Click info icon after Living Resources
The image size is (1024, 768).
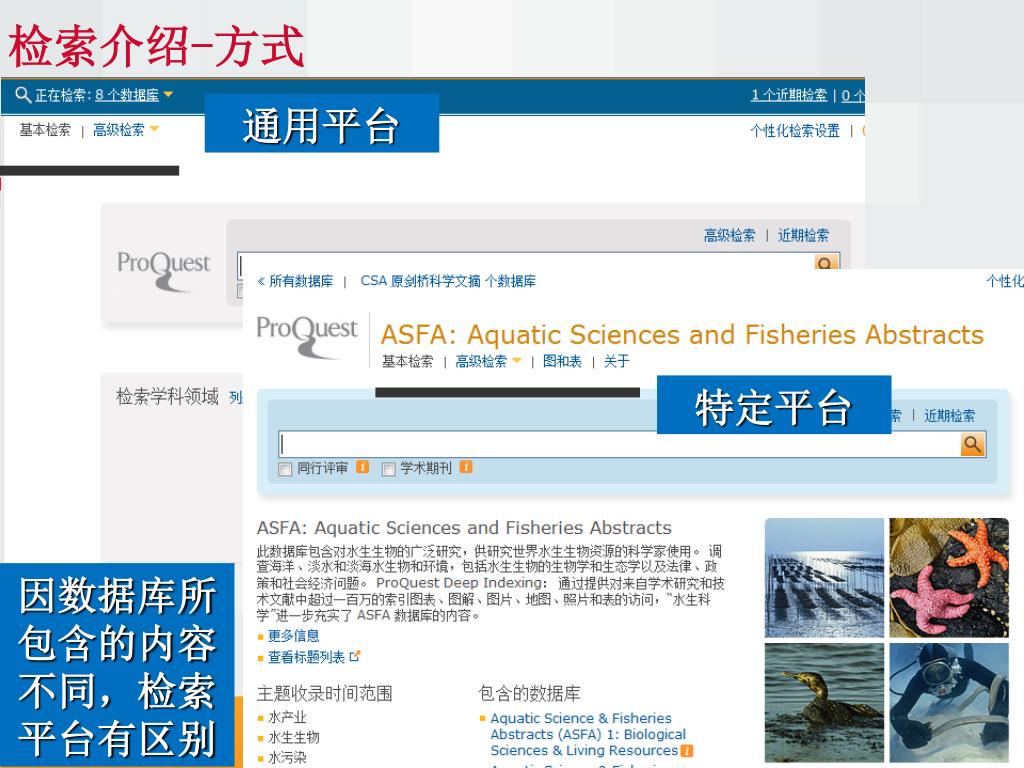click(x=686, y=751)
